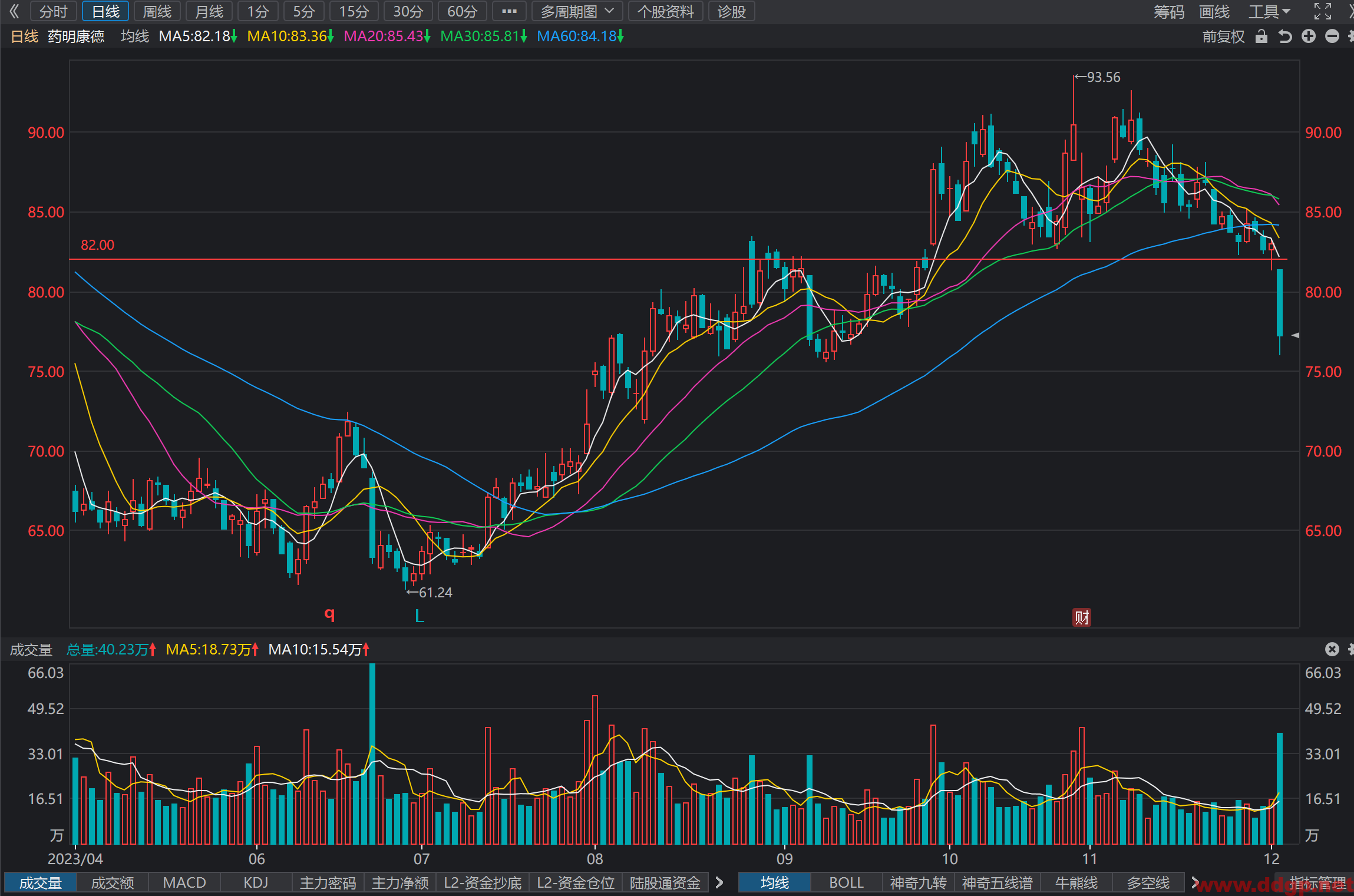The width and height of the screenshot is (1354, 896).
Task: Toggle the 画线 drawing mode
Action: coord(1214,12)
